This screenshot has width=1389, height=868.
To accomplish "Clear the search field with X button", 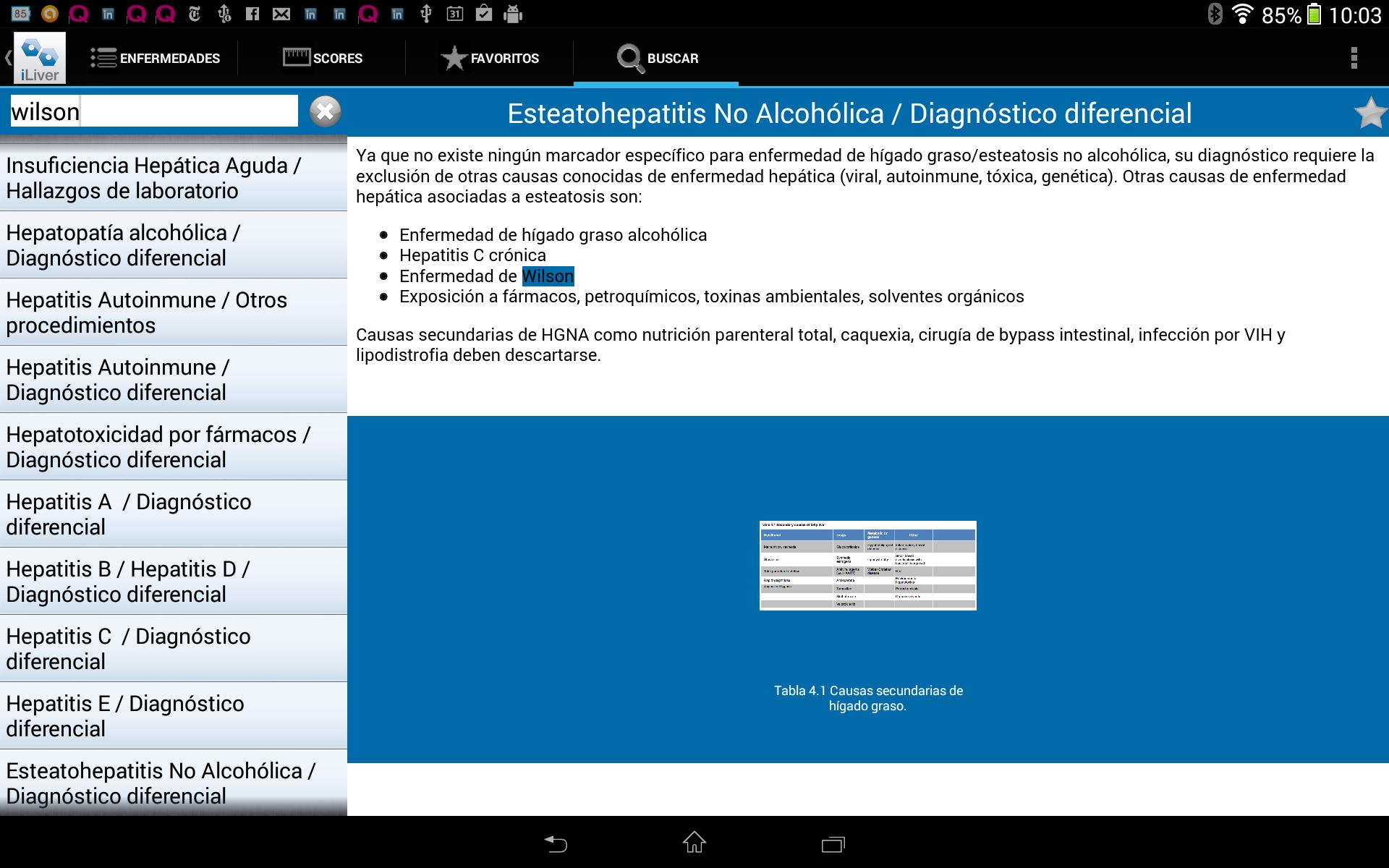I will click(325, 112).
